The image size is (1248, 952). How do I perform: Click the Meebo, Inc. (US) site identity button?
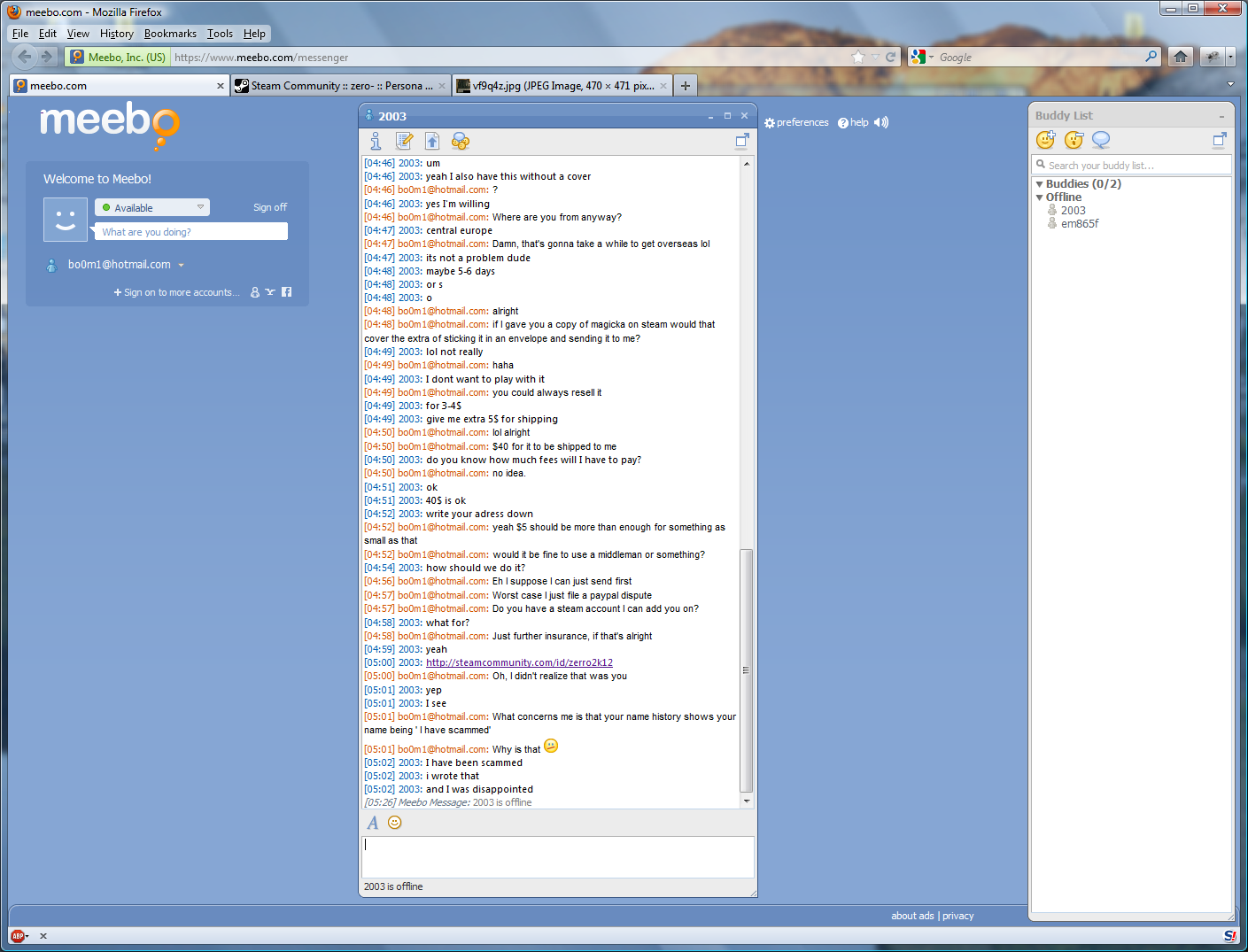(118, 57)
